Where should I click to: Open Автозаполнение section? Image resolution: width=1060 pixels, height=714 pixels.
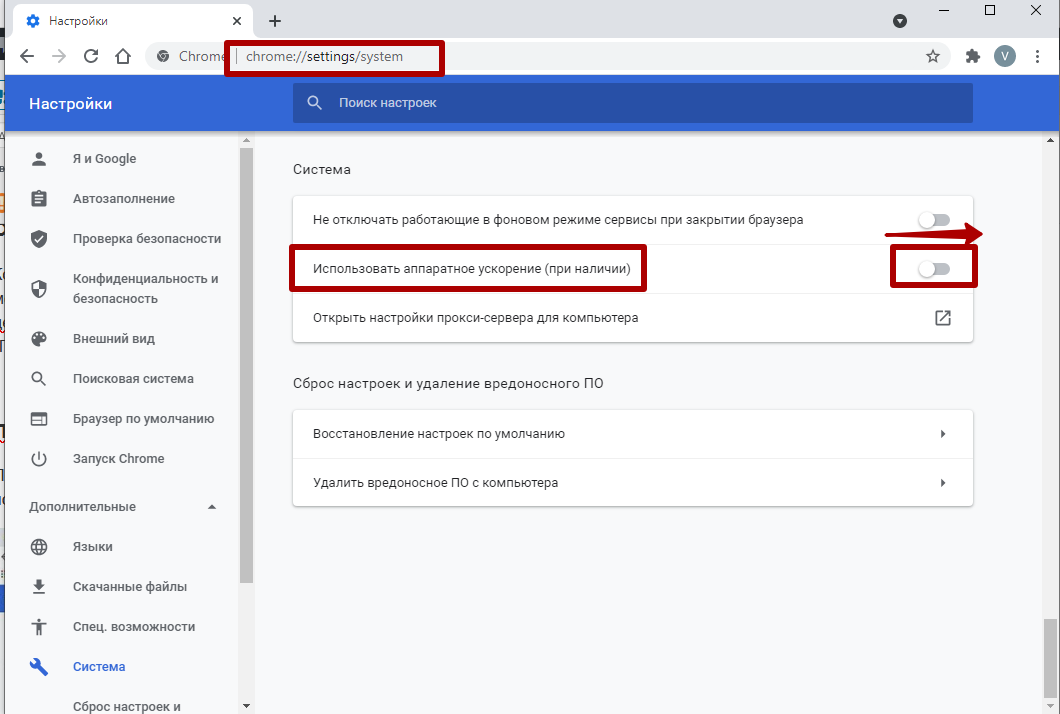pyautogui.click(x=123, y=199)
